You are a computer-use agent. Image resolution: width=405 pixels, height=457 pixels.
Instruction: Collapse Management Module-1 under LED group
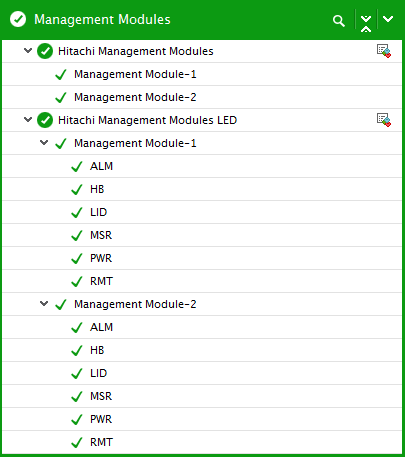pyautogui.click(x=44, y=143)
